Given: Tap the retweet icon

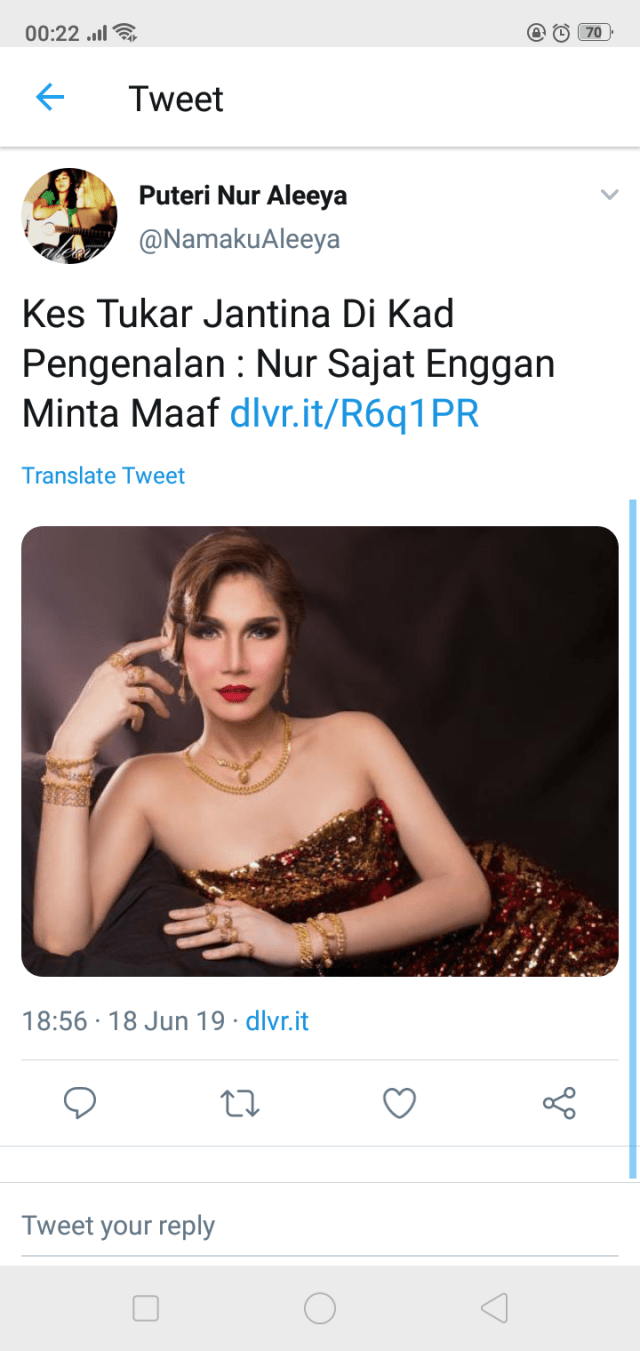Looking at the screenshot, I should point(240,1103).
